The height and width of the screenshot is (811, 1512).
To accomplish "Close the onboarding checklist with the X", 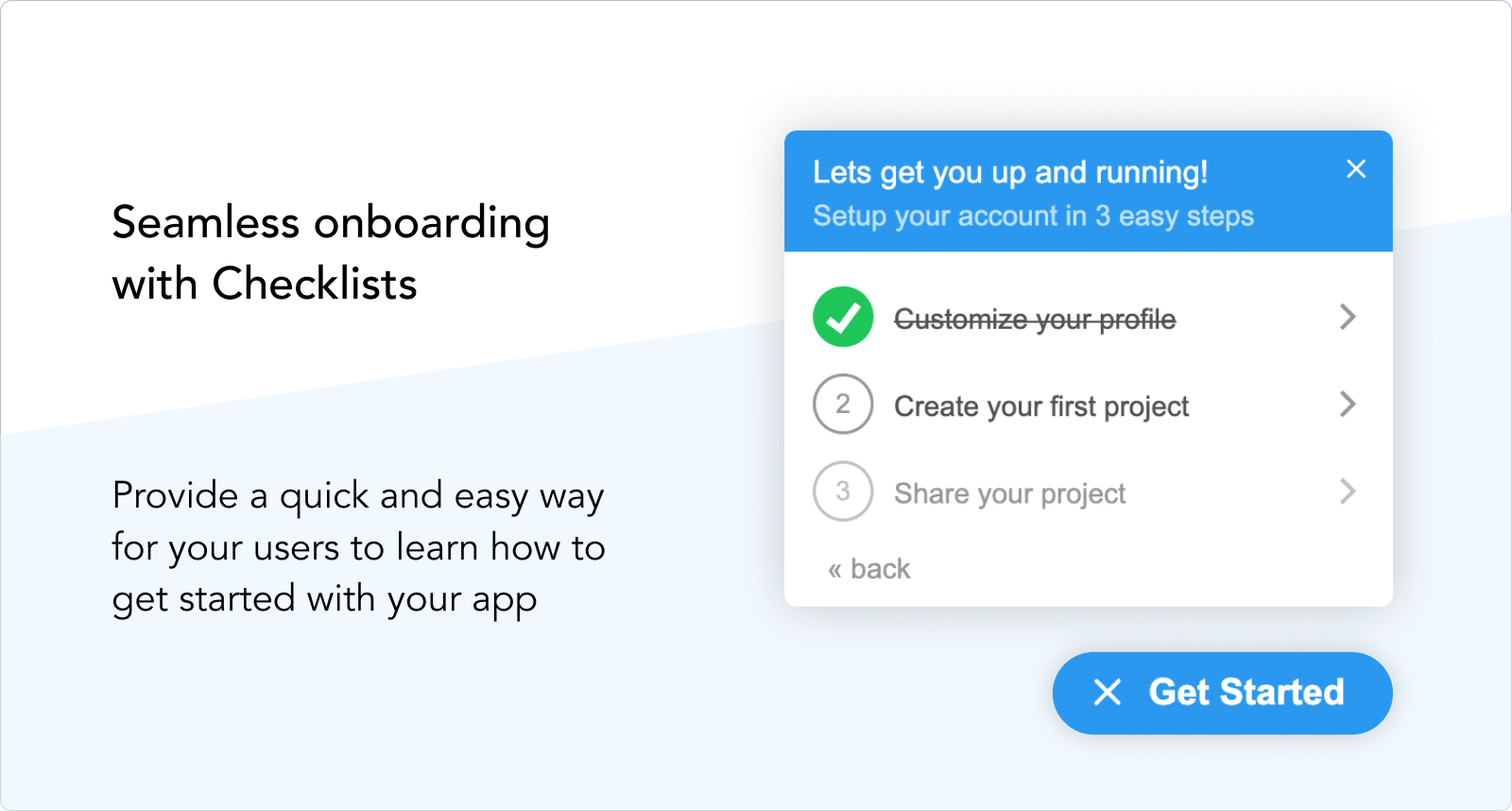I will pos(1356,169).
